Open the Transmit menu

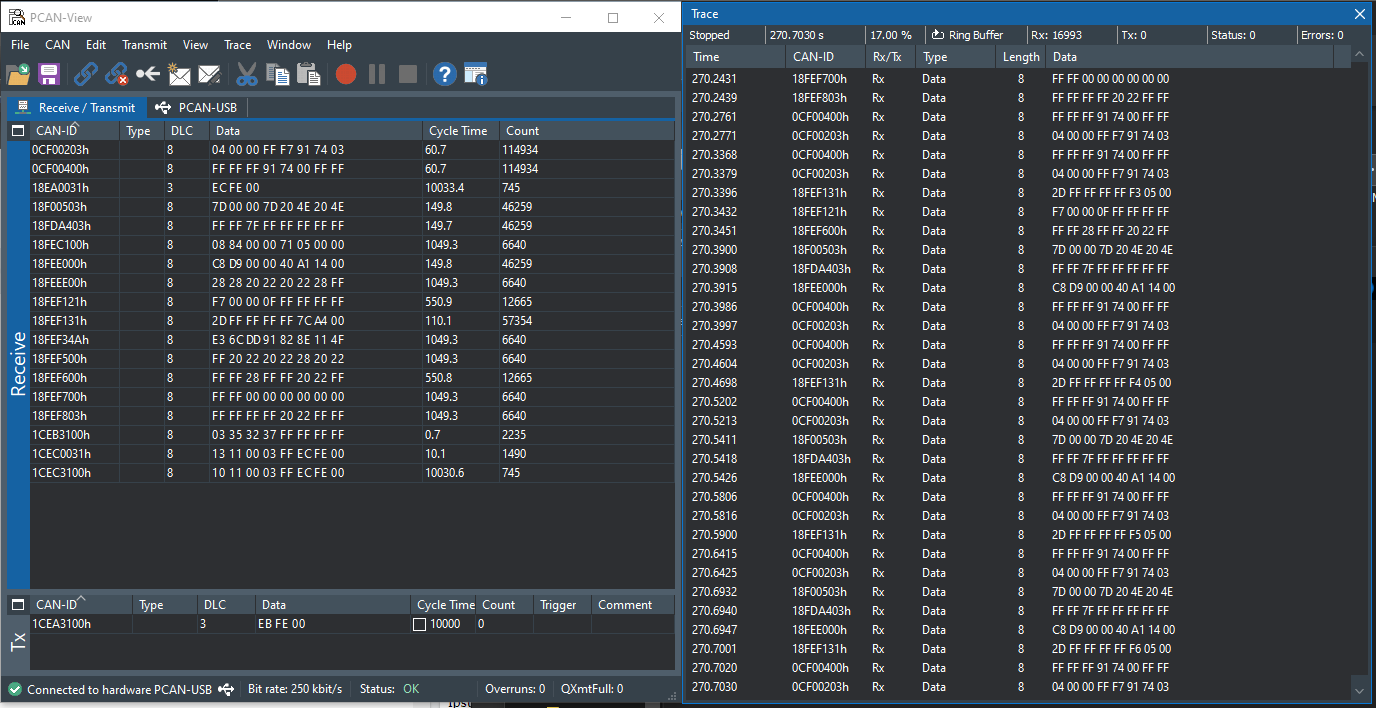point(144,45)
